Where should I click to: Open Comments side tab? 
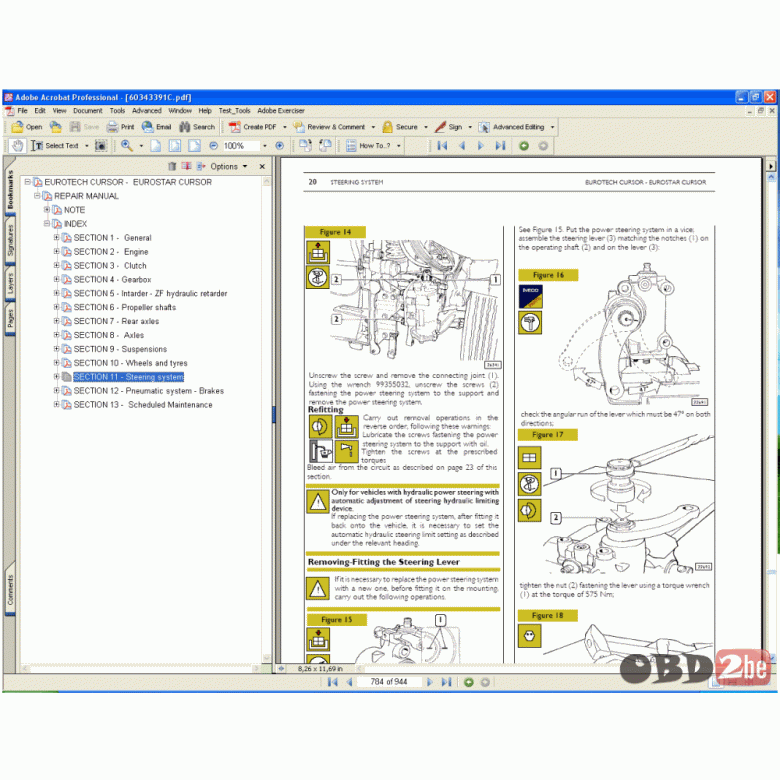point(10,589)
